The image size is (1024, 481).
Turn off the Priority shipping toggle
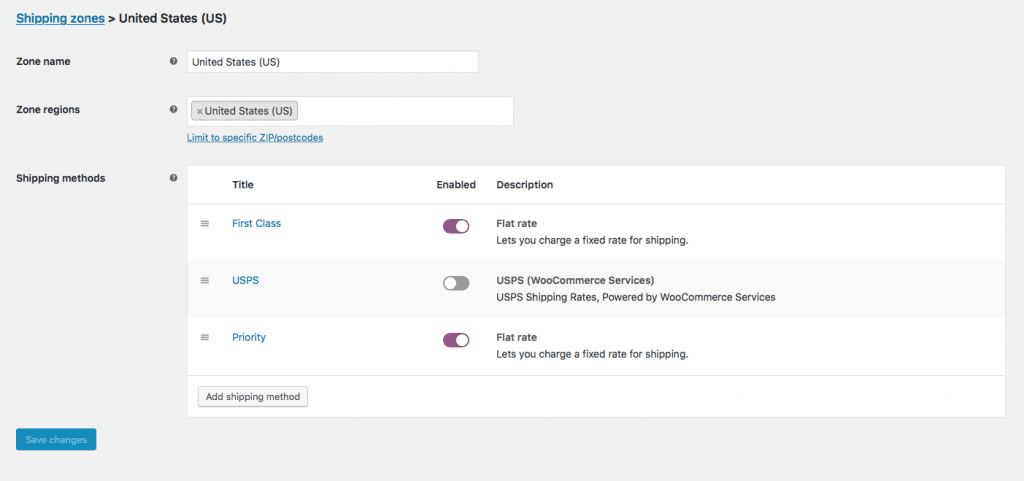(456, 340)
